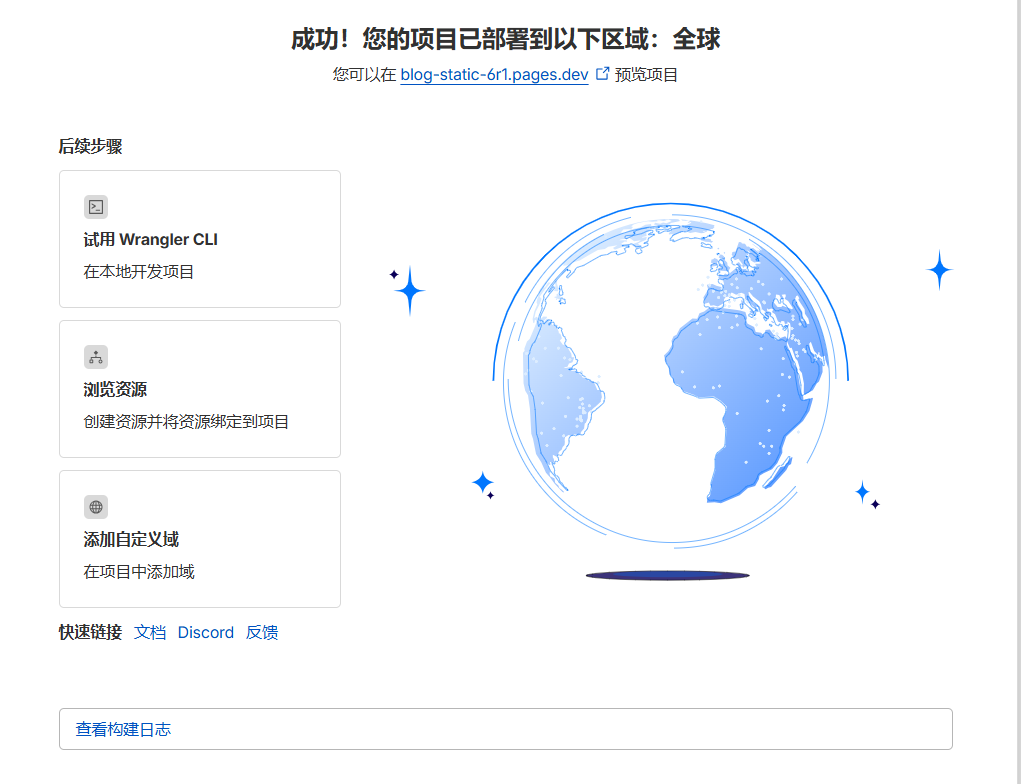Click the terminal icon on 试用 Wrangler CLI card
This screenshot has height=784, width=1021.
[x=95, y=207]
